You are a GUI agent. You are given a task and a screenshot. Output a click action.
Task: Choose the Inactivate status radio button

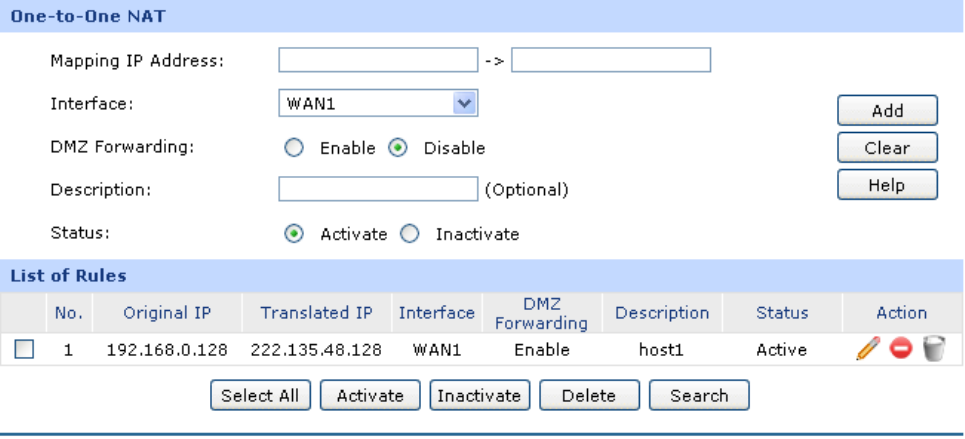point(409,234)
